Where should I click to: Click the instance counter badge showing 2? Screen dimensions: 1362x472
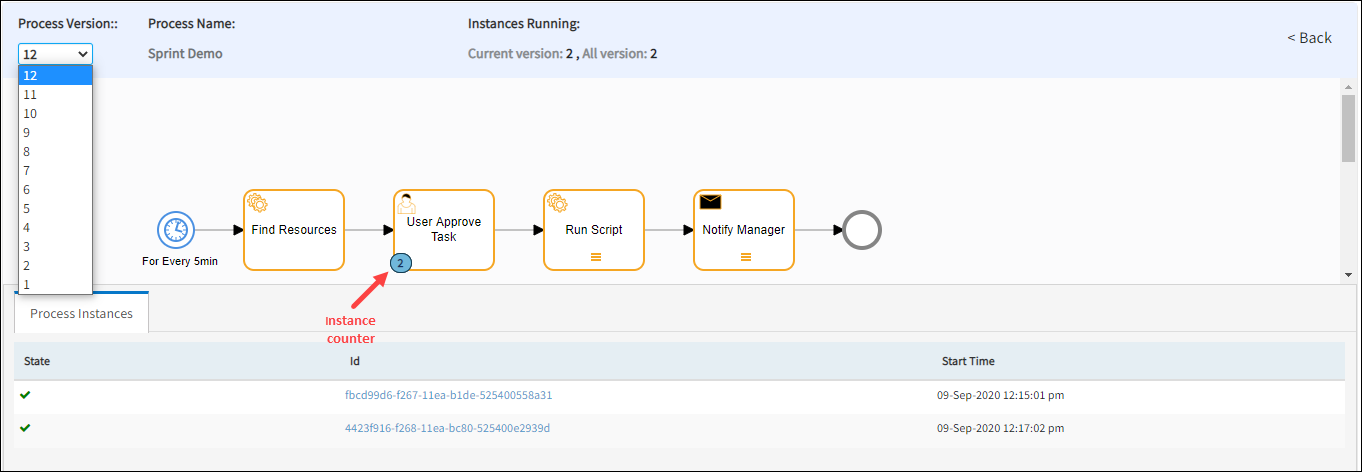[400, 264]
